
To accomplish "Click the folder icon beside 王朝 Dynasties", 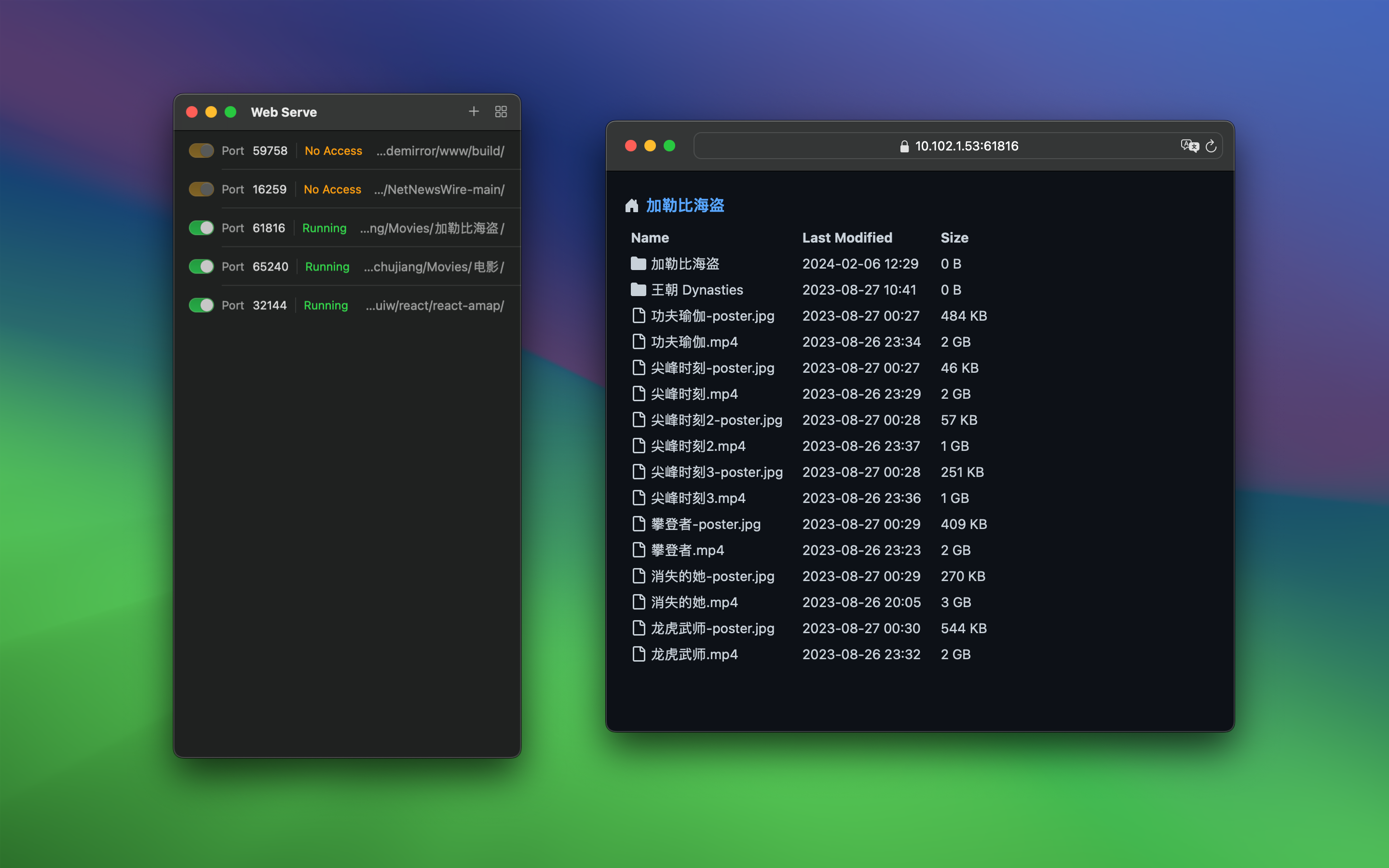I will pos(638,289).
